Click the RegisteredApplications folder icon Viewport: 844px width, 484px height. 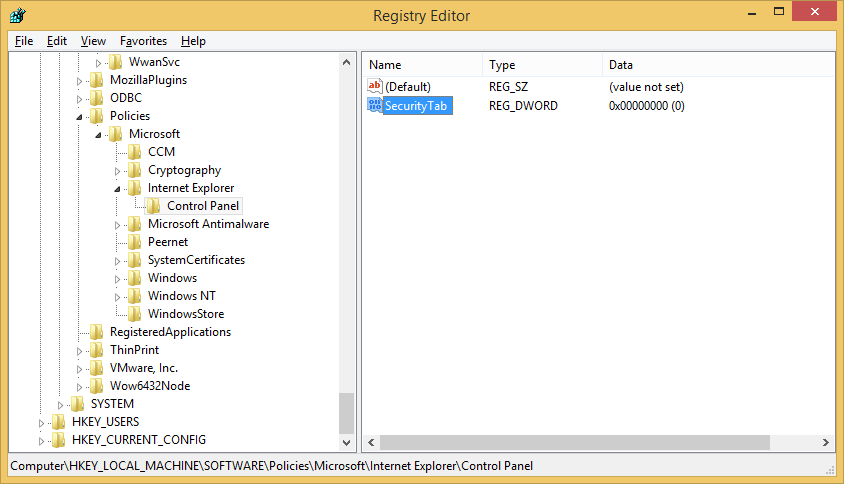(x=97, y=332)
